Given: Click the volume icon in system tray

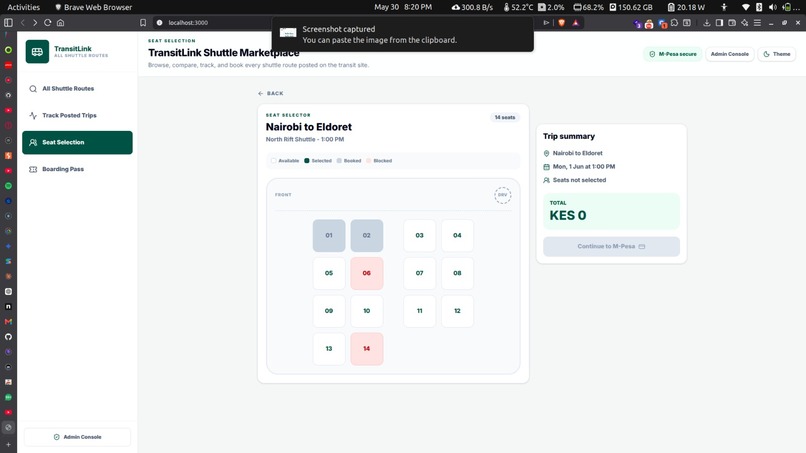Looking at the screenshot, I should (772, 7).
